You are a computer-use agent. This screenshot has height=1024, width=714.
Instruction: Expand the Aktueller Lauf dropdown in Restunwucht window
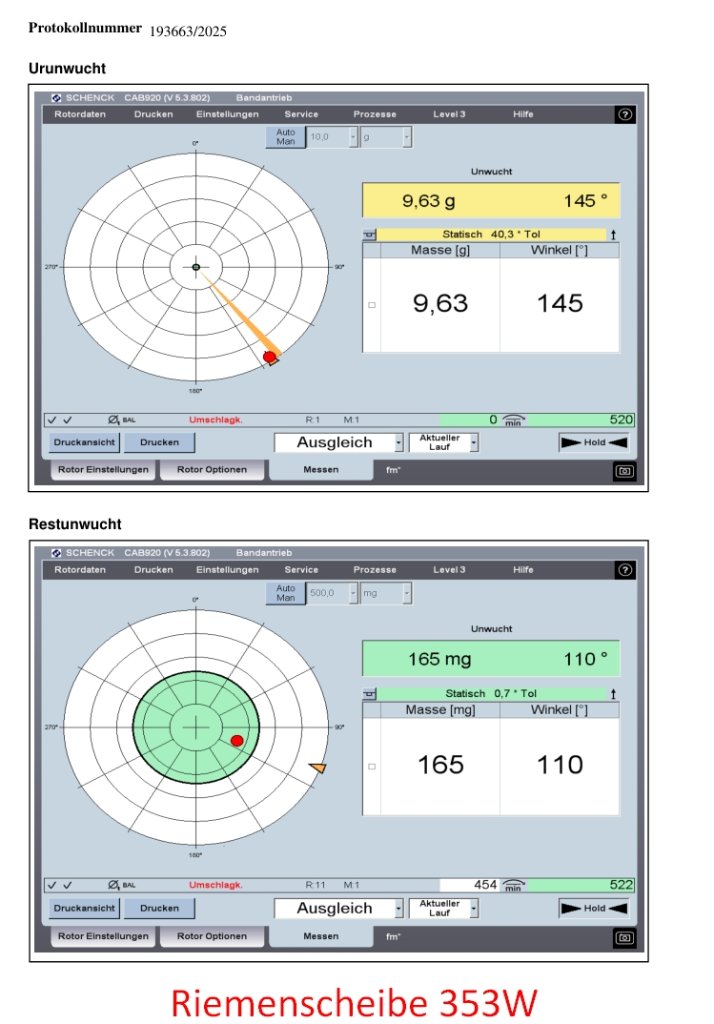pos(474,908)
